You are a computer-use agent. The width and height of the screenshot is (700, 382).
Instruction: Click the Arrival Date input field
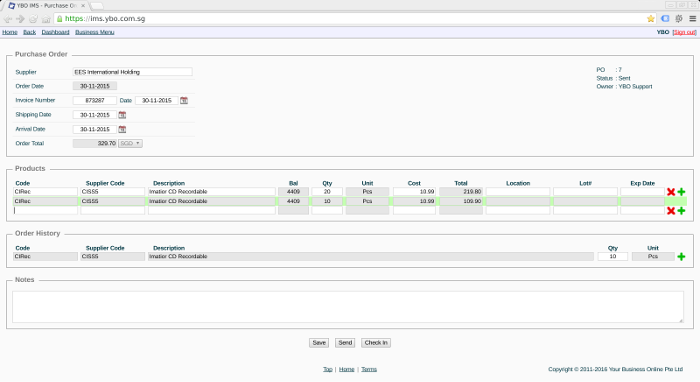[x=95, y=129]
